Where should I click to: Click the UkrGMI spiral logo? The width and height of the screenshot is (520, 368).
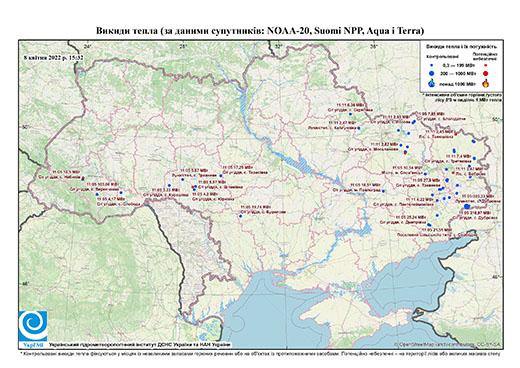33,326
